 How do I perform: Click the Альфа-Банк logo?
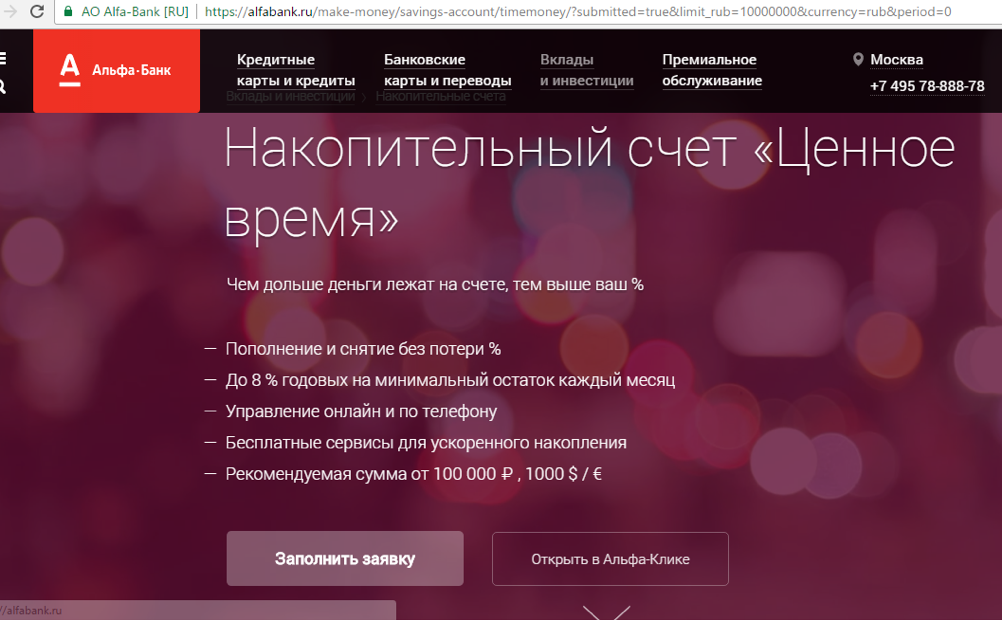point(116,71)
